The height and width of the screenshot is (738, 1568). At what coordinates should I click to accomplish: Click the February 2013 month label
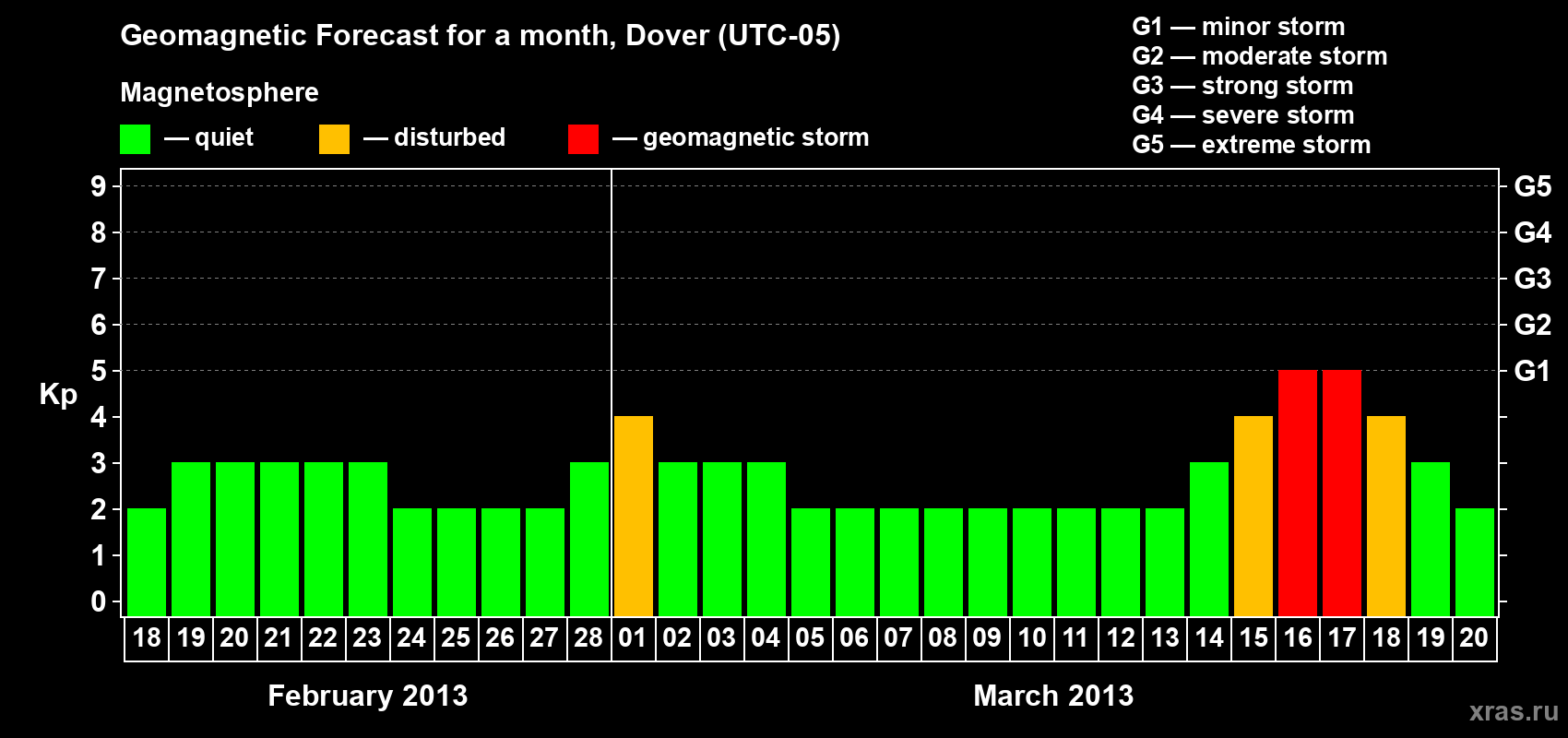click(x=368, y=696)
